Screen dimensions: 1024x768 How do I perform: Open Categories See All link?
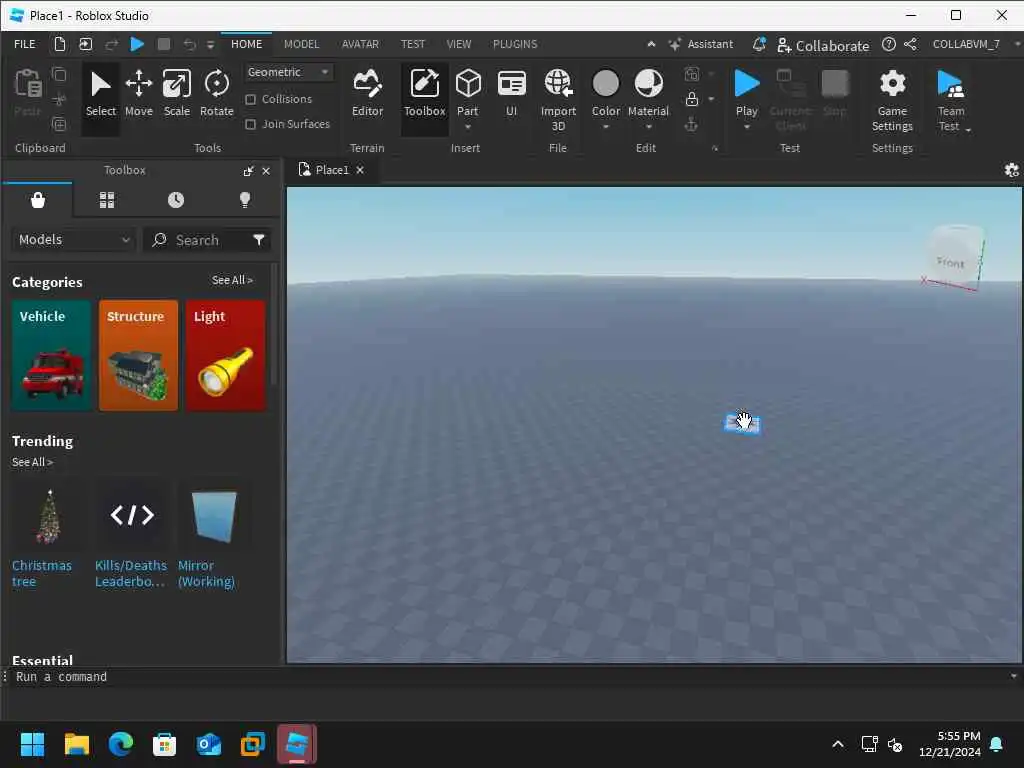(232, 280)
